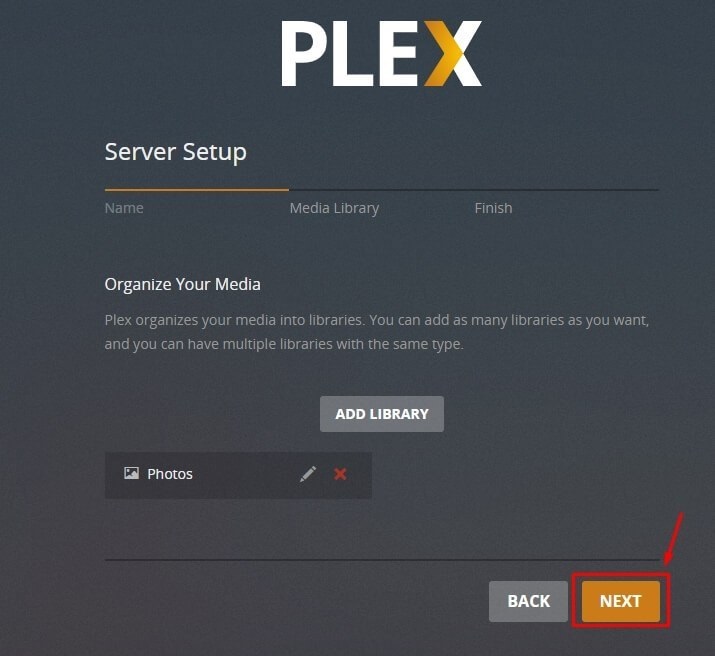Image resolution: width=715 pixels, height=656 pixels.
Task: Edit the Photos library with pencil icon
Action: pyautogui.click(x=308, y=474)
